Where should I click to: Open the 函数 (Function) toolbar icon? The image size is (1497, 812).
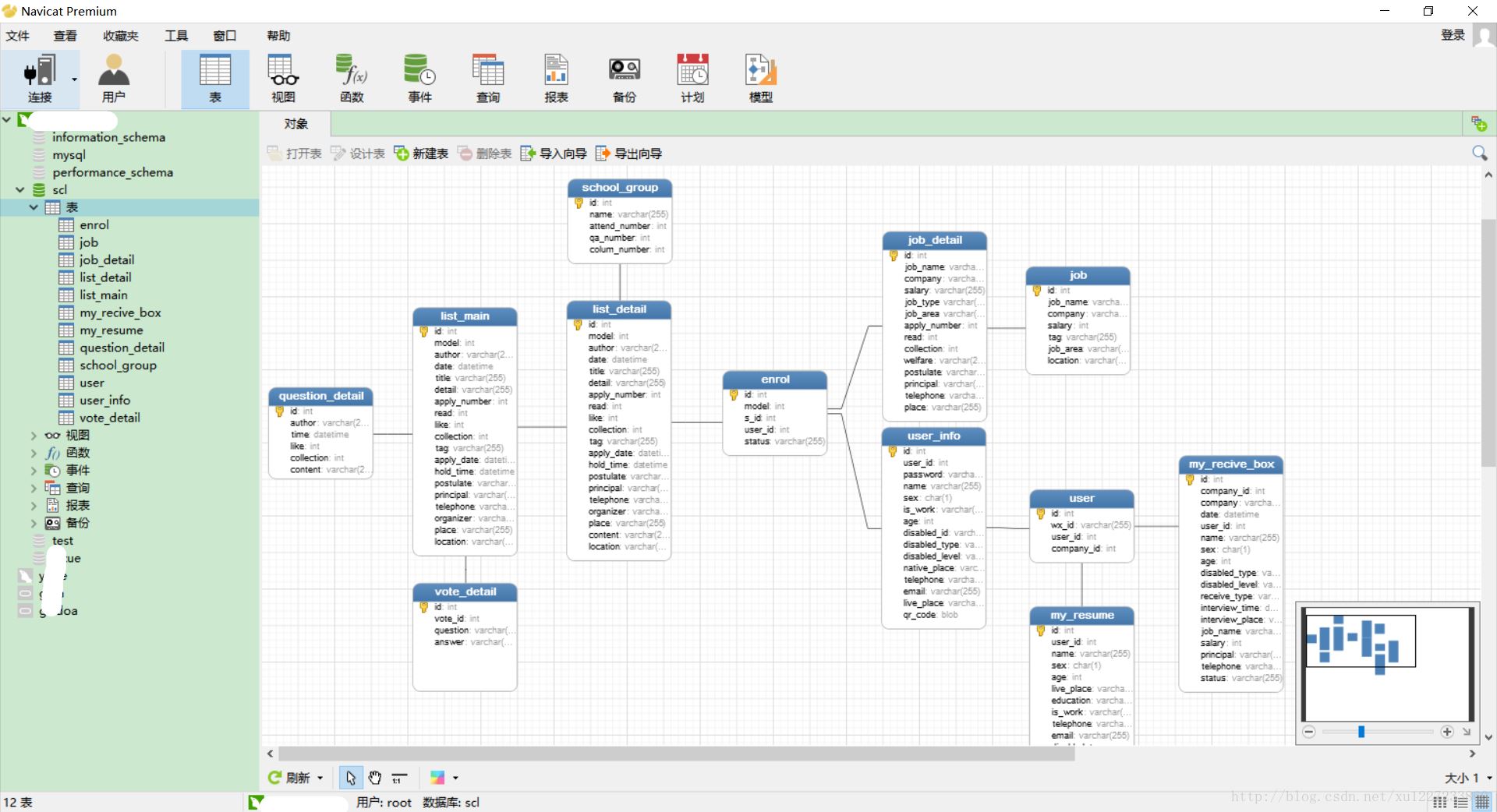click(352, 78)
